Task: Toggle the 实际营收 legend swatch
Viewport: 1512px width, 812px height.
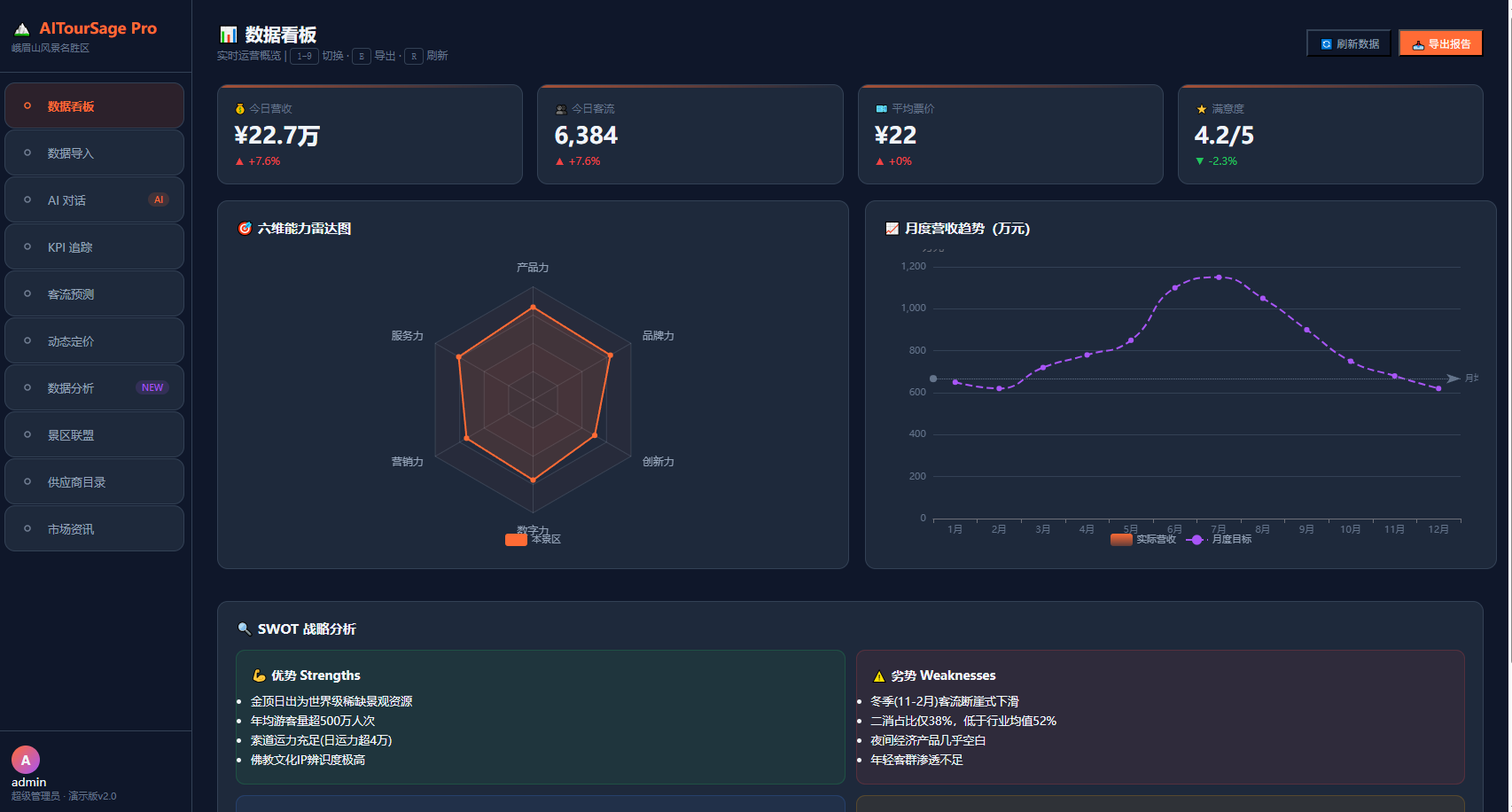Action: tap(1121, 540)
